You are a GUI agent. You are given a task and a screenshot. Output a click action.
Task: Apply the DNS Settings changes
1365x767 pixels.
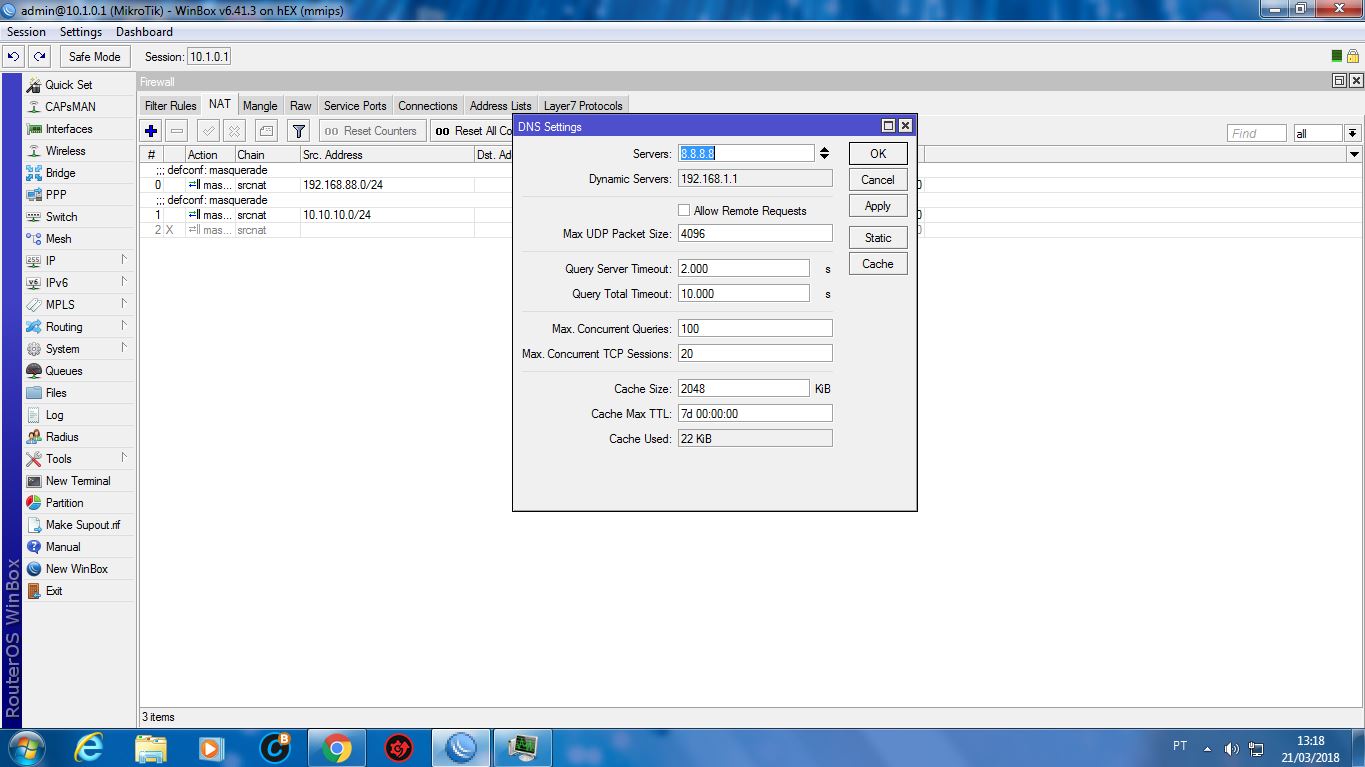pos(878,206)
